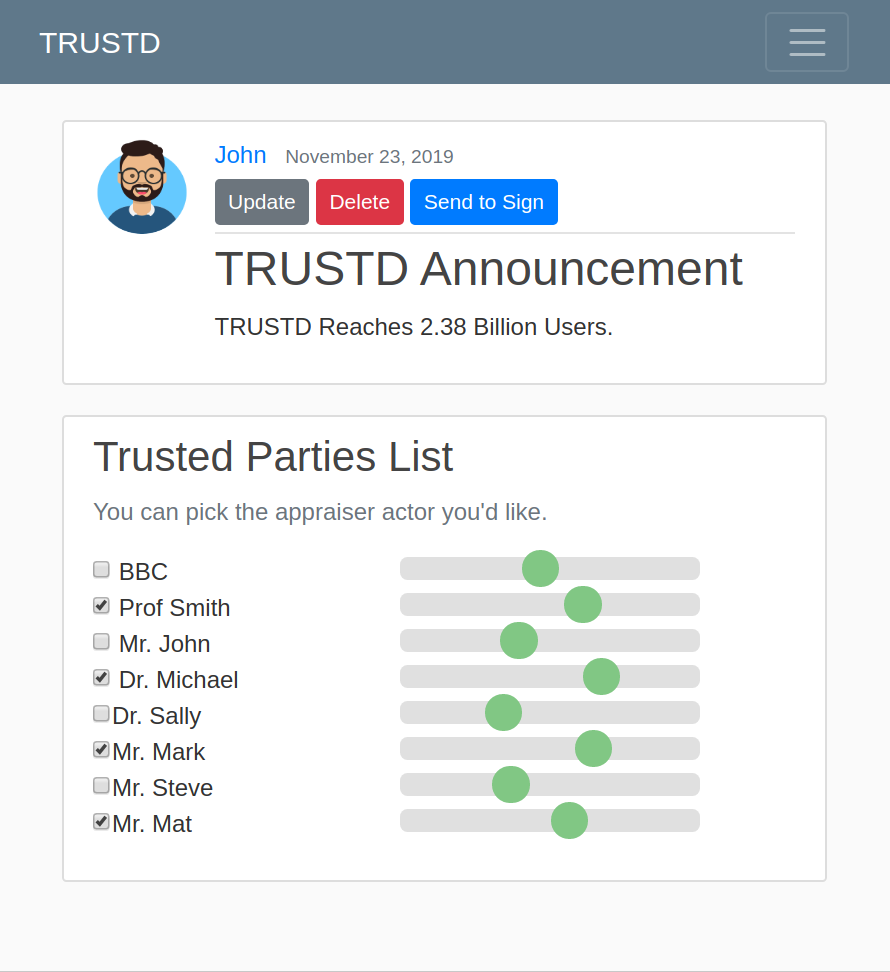
Task: Click the Update button
Action: click(x=262, y=202)
